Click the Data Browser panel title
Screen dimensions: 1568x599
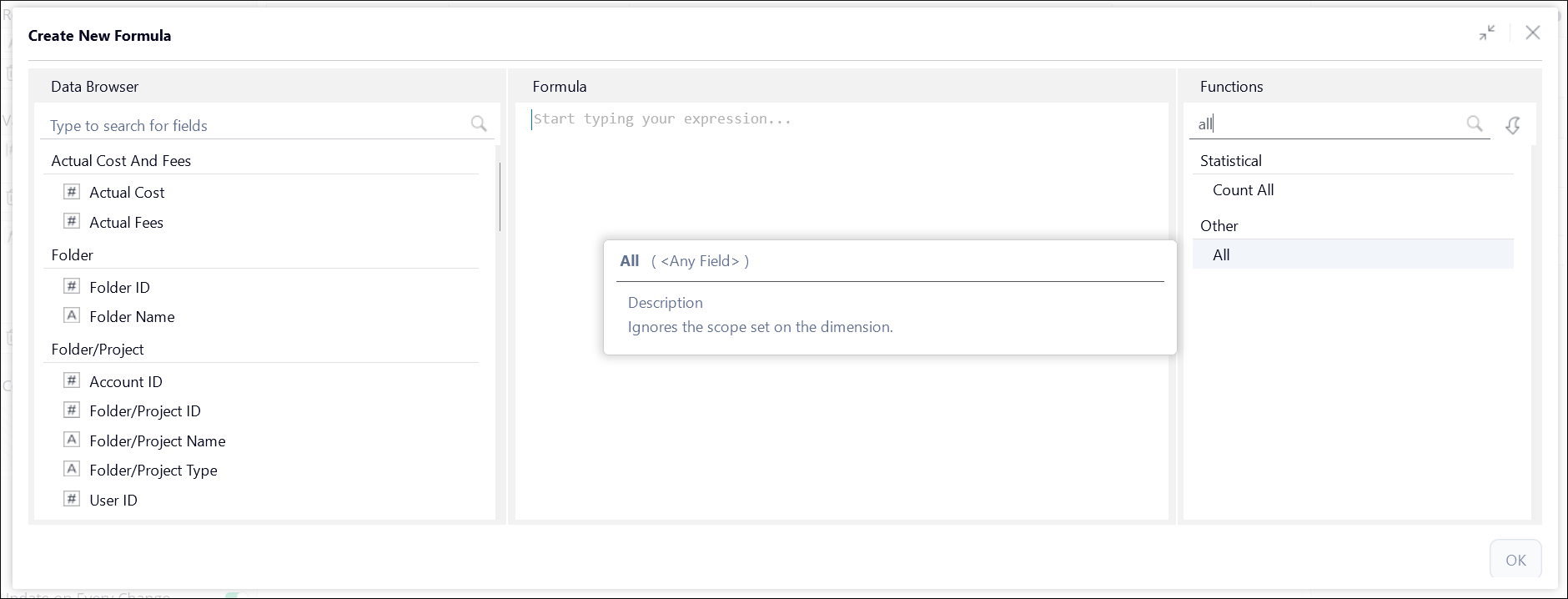[94, 87]
